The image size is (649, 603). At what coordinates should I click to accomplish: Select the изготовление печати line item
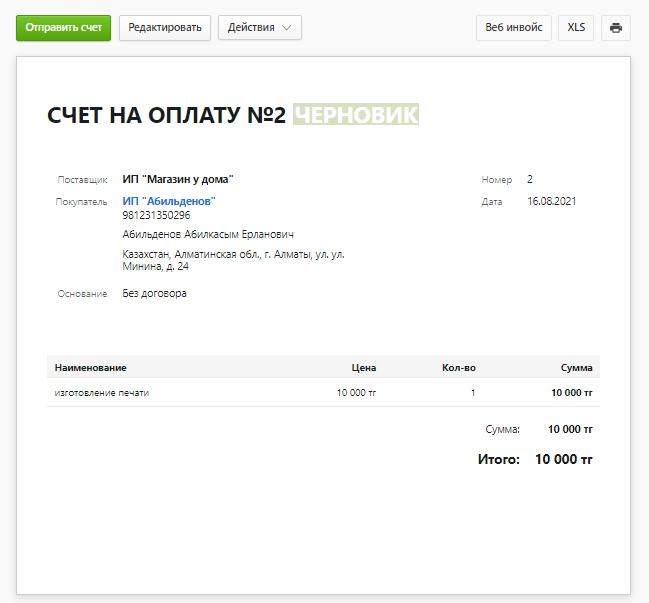coord(102,393)
